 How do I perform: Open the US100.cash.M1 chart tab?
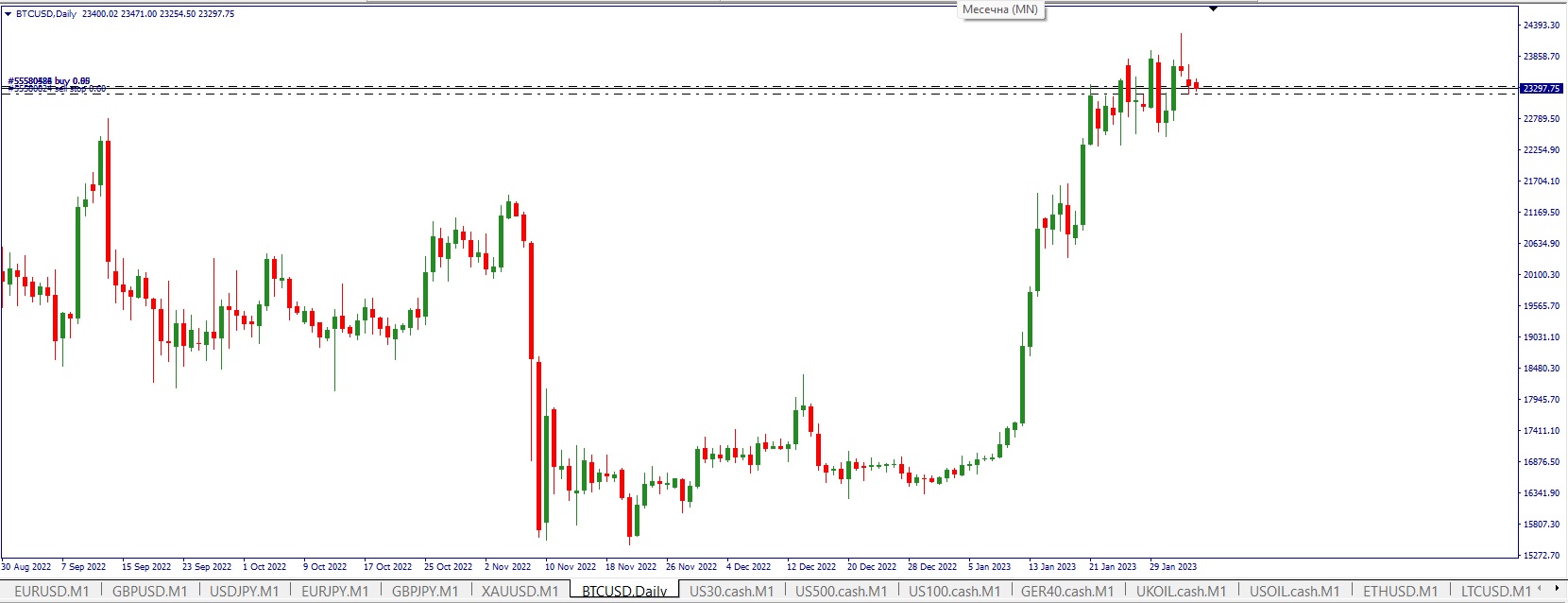point(955,592)
